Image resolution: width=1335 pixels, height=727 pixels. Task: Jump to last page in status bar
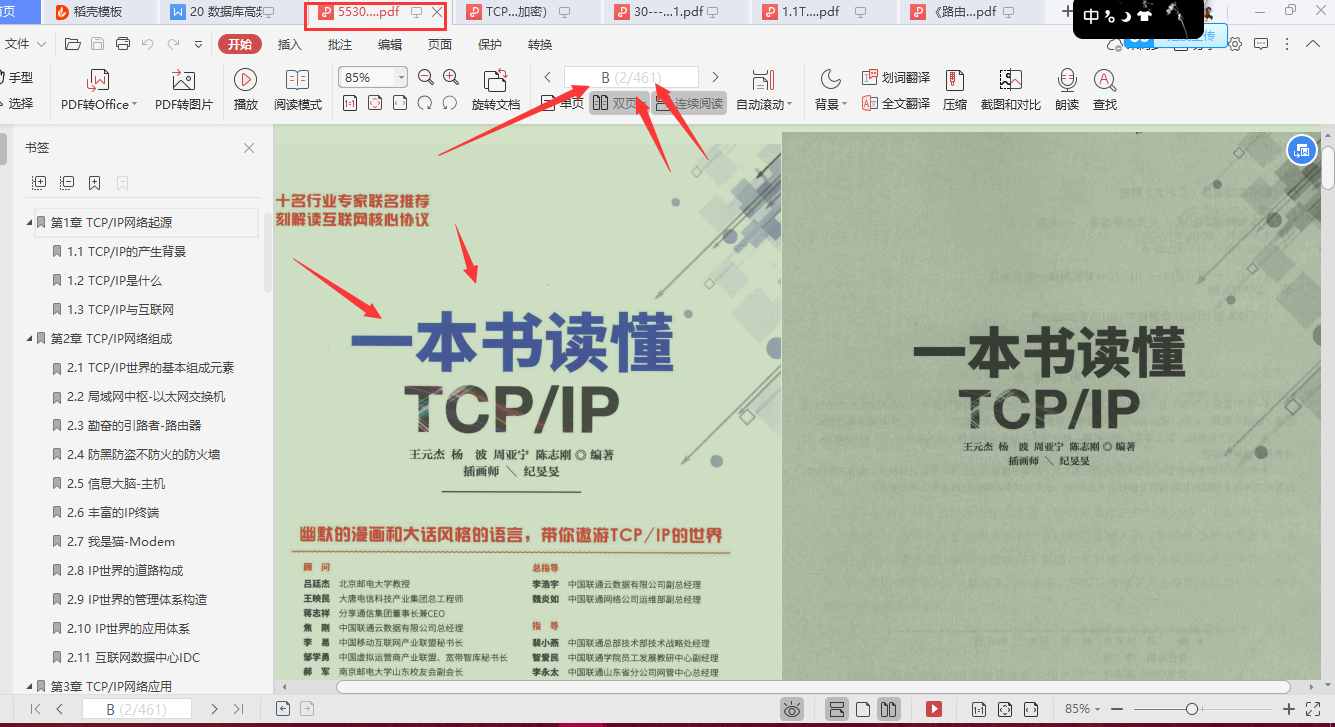click(238, 709)
